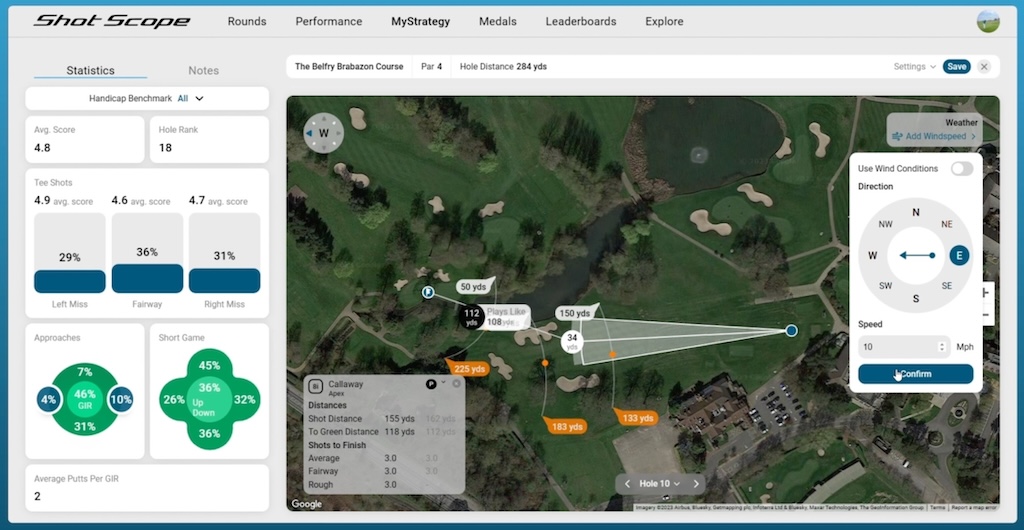The image size is (1024, 530).
Task: Go to previous hole arrow
Action: (628, 484)
